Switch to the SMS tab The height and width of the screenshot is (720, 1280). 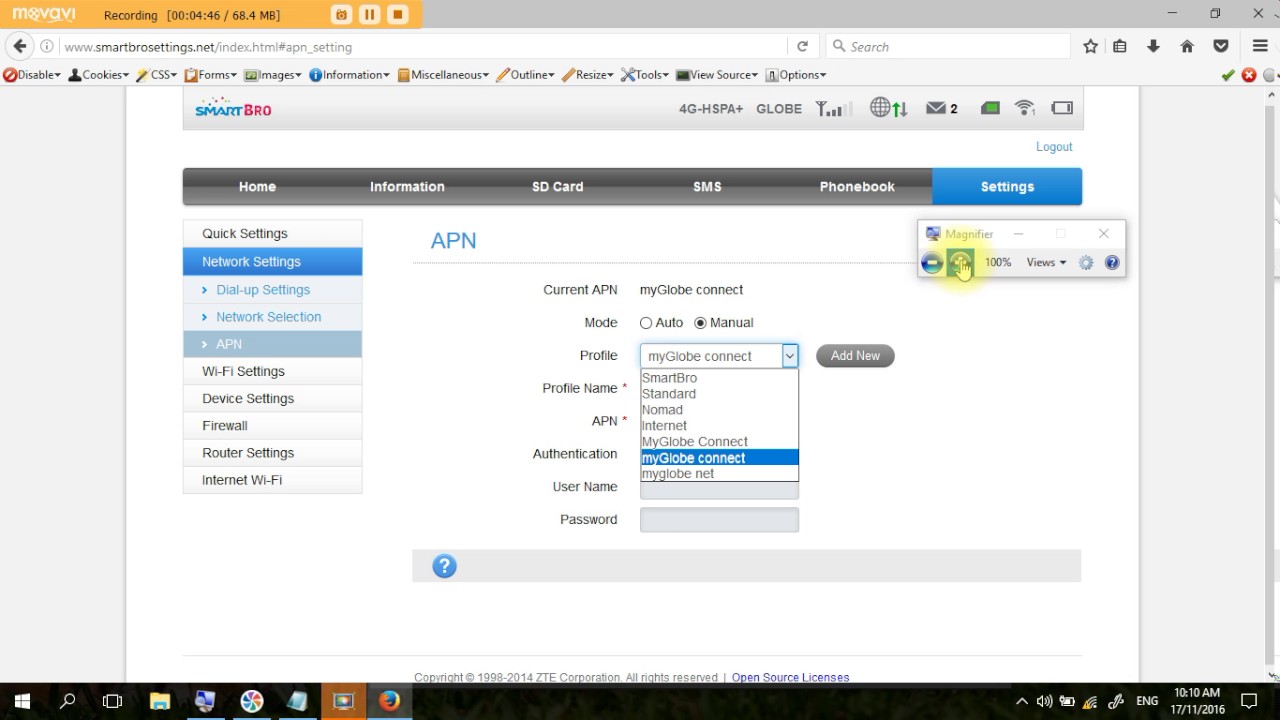[x=707, y=187]
